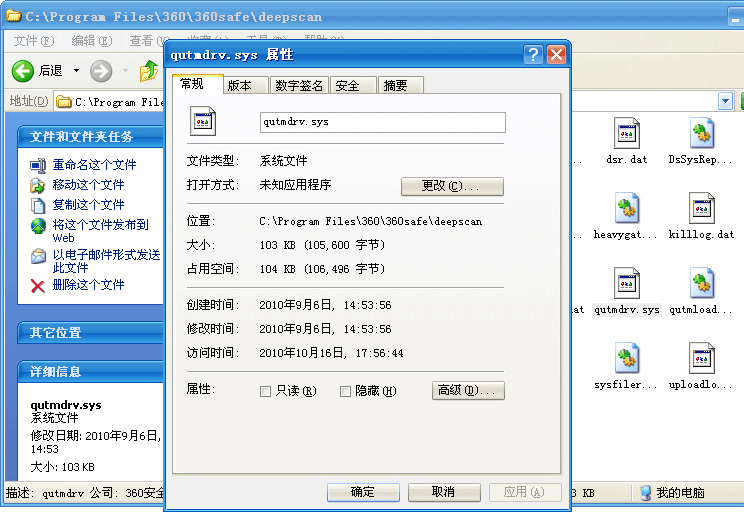This screenshot has width=744, height=513.
Task: Click the 高级(D)... button
Action: 467,390
